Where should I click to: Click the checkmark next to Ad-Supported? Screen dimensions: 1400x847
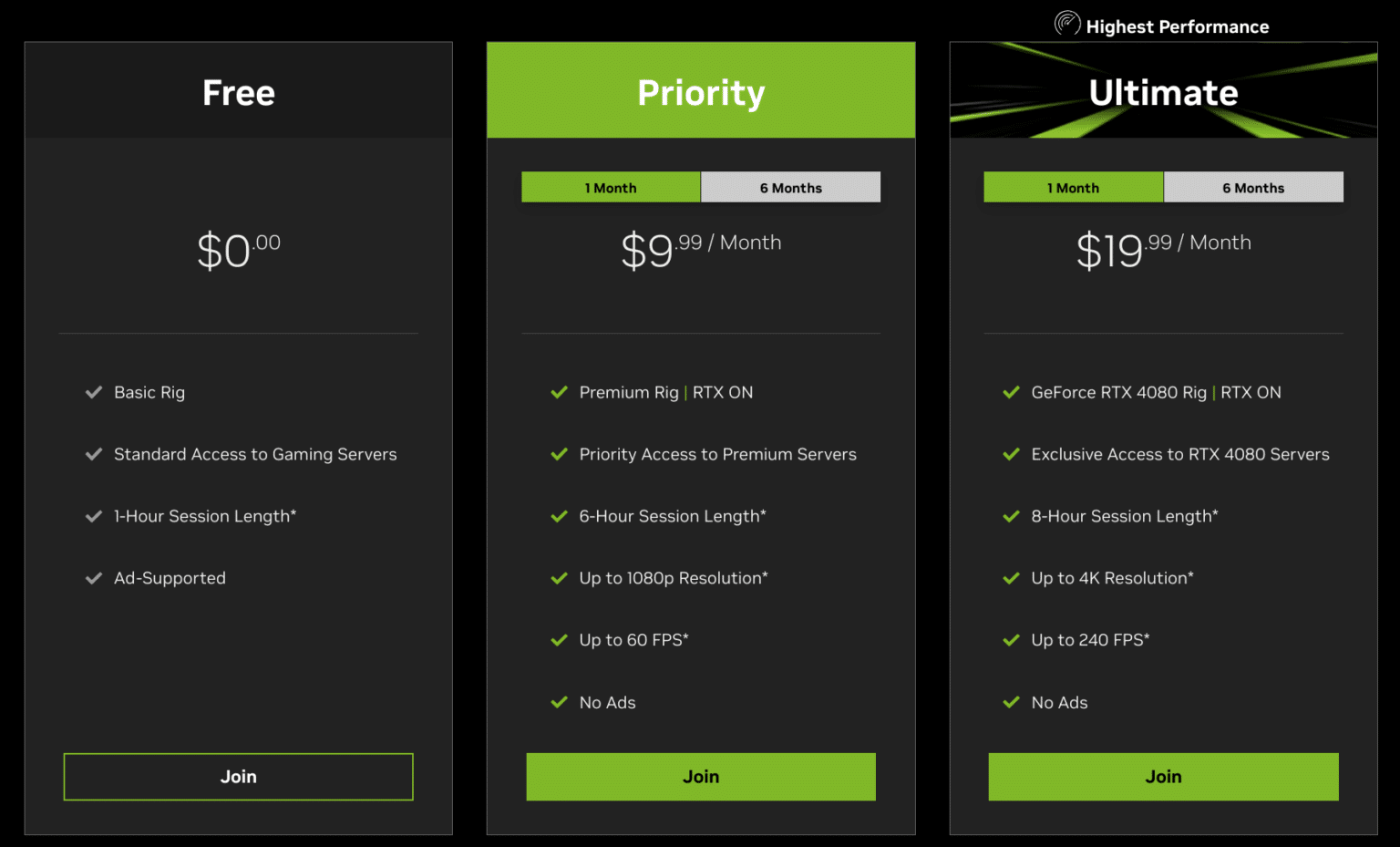click(x=94, y=577)
